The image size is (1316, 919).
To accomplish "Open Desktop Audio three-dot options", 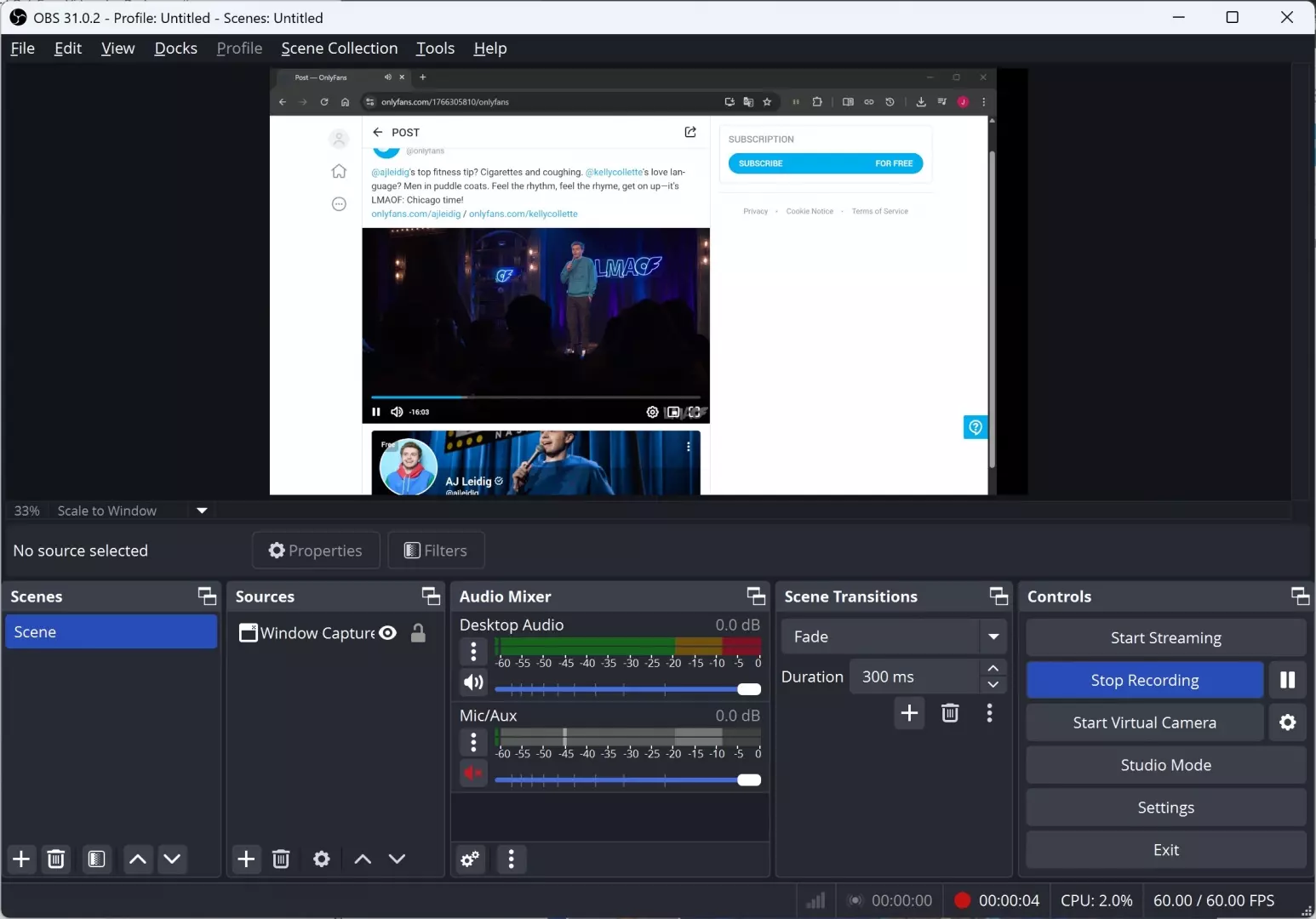I will (x=474, y=652).
